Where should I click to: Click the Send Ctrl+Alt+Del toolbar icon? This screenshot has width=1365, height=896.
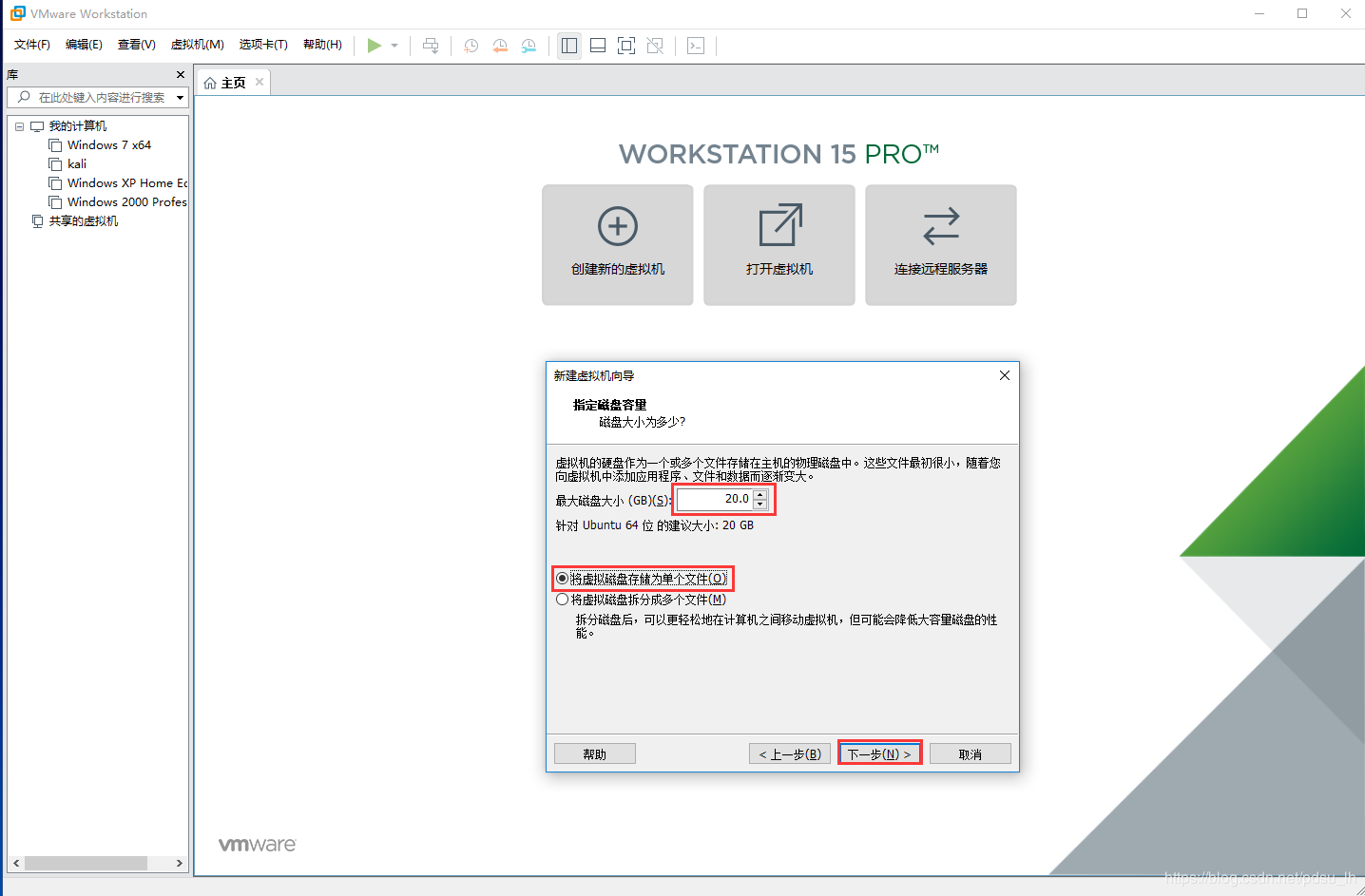point(431,46)
